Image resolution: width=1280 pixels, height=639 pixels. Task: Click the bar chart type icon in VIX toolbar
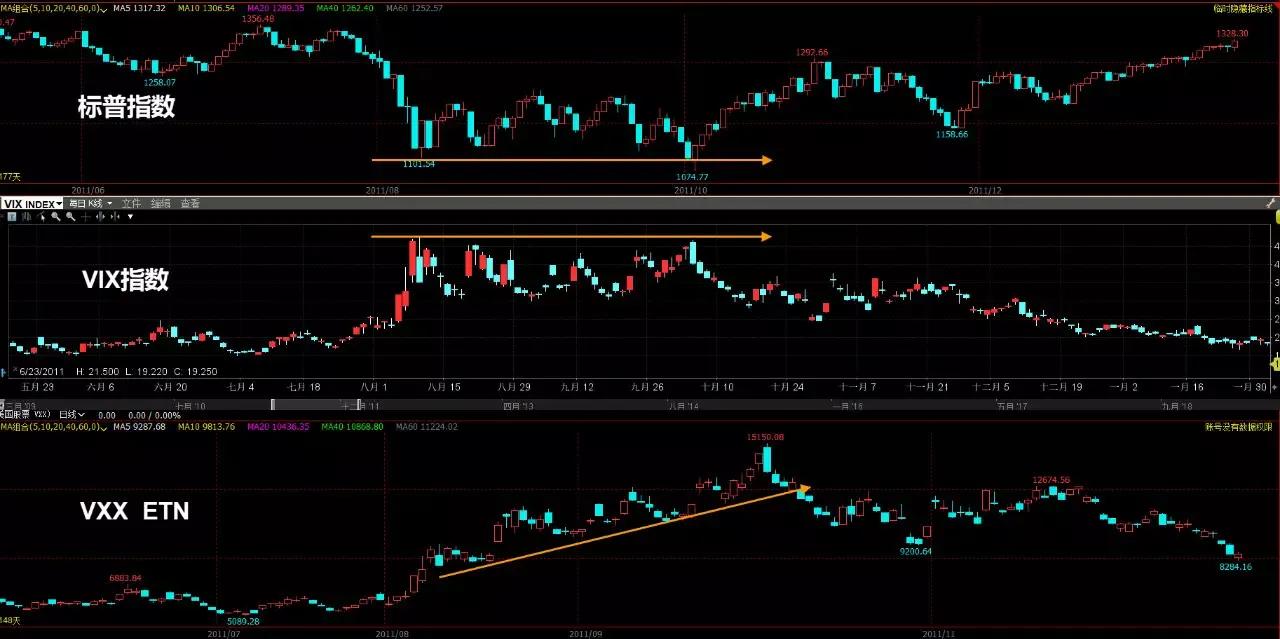pyautogui.click(x=26, y=217)
